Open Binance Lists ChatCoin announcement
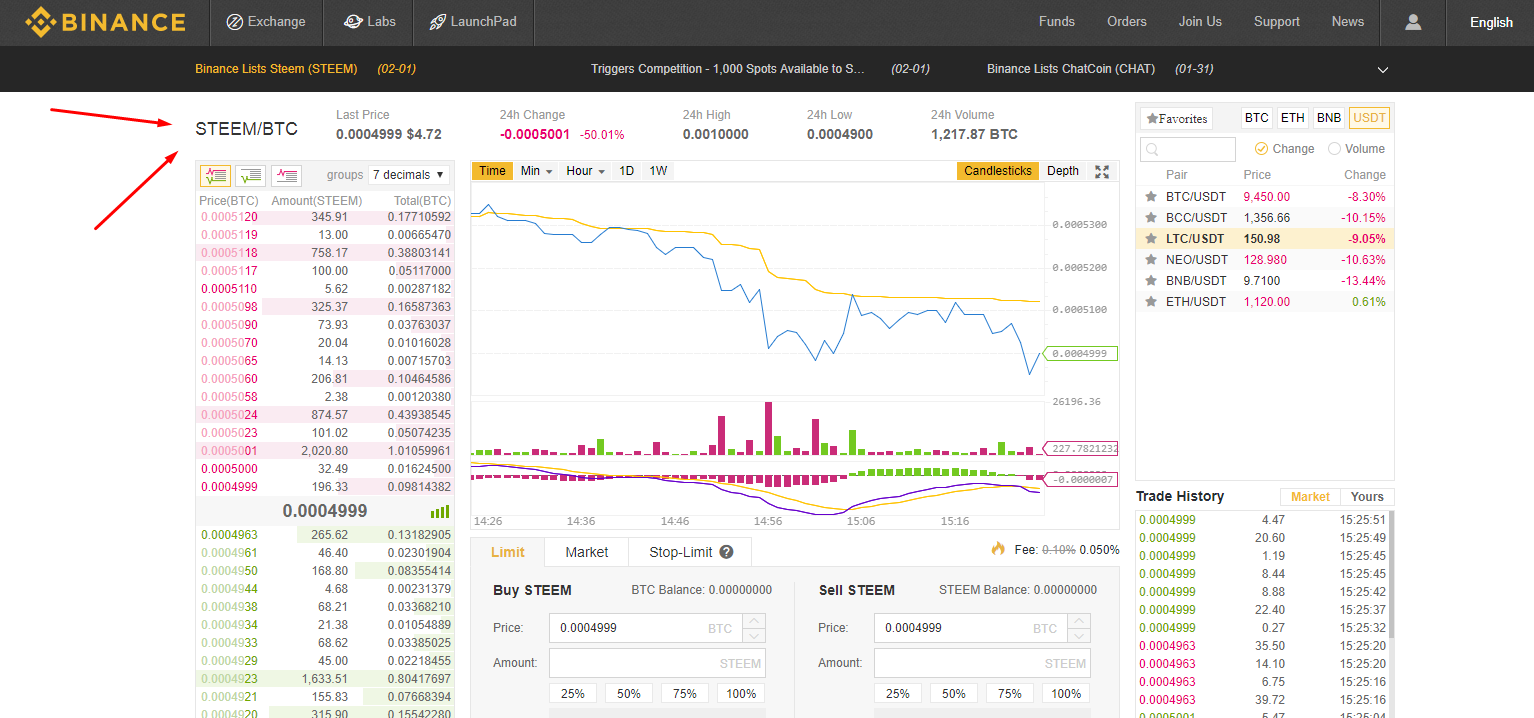 (1071, 69)
